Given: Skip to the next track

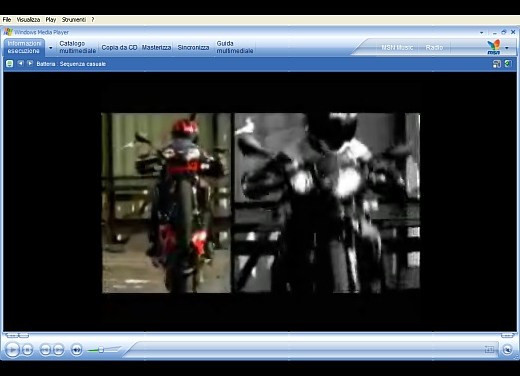Looking at the screenshot, I should (58, 350).
